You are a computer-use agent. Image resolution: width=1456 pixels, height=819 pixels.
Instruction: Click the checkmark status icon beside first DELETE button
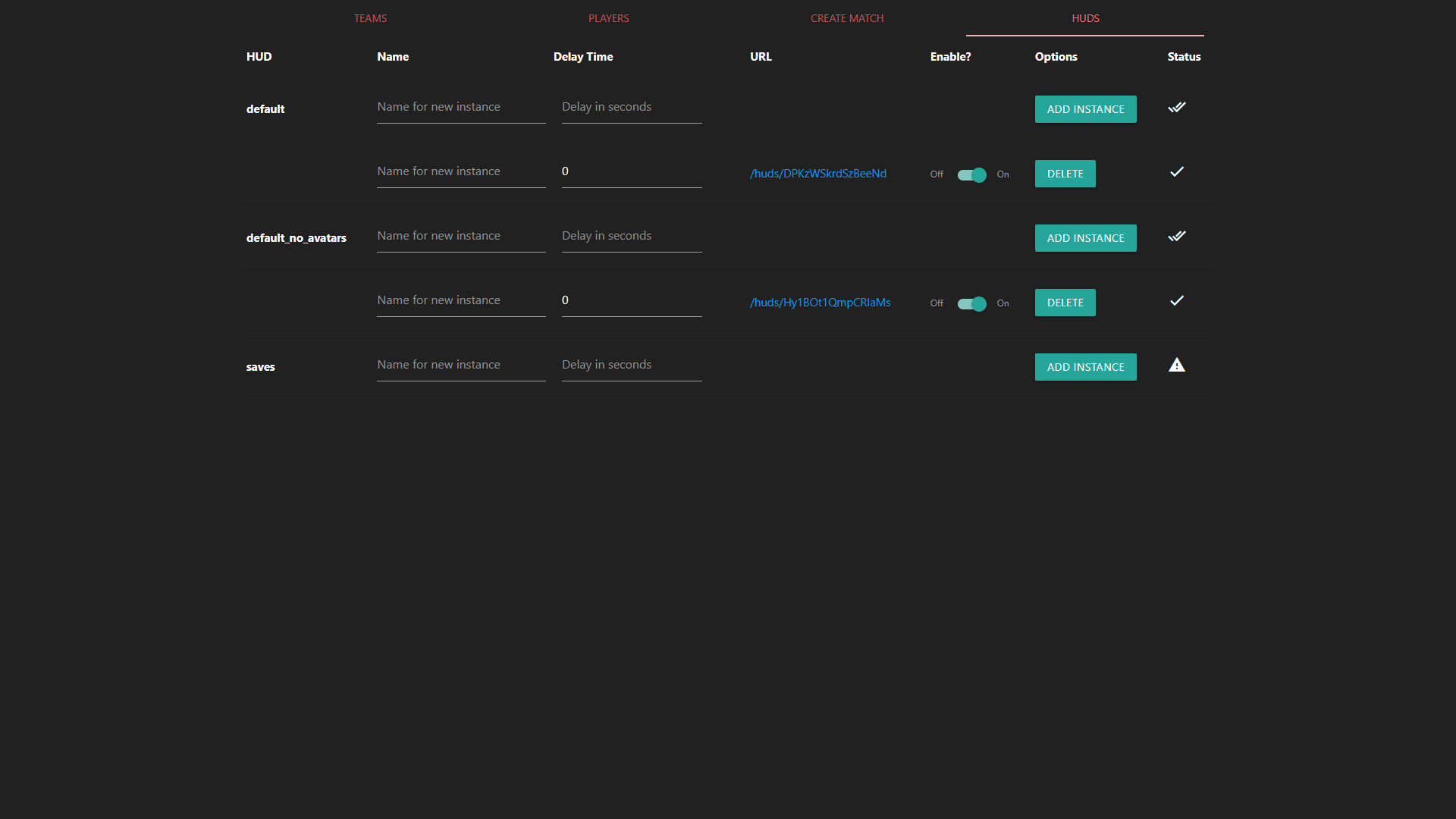(1176, 172)
